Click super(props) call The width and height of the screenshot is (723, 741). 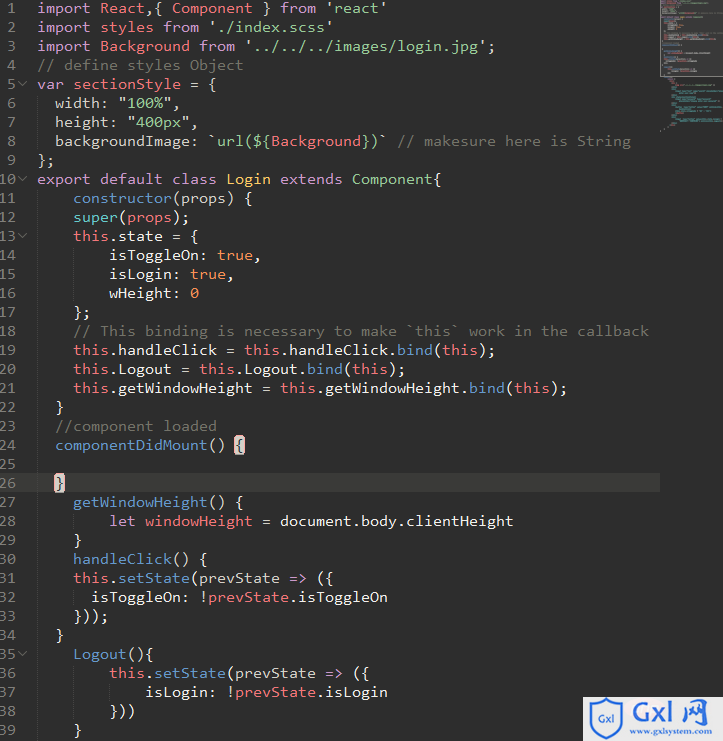pos(130,217)
